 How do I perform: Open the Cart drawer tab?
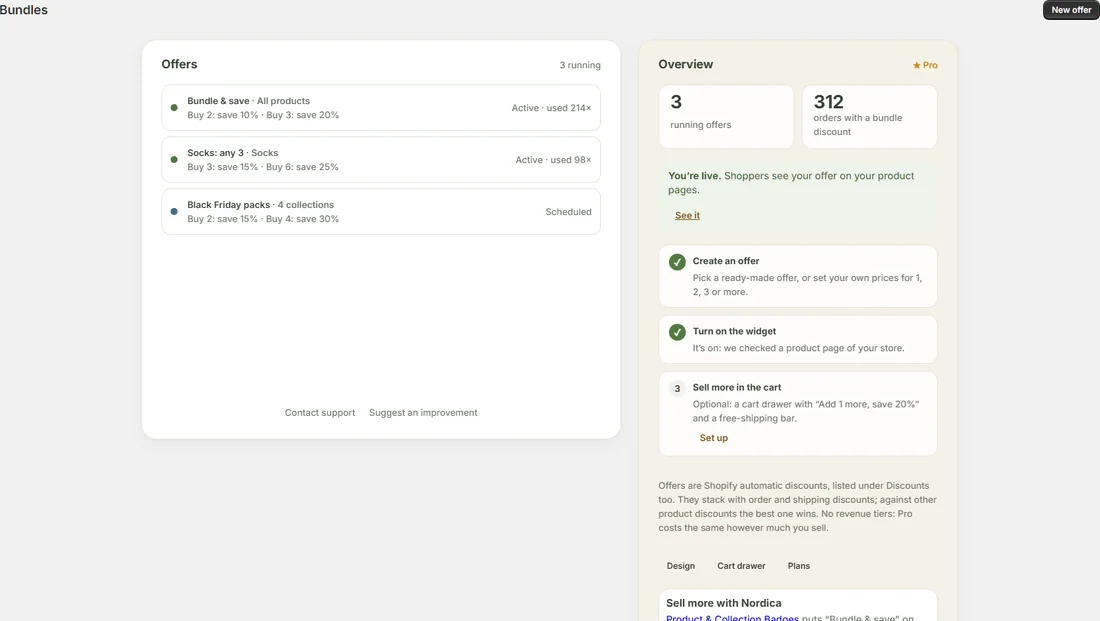741,566
